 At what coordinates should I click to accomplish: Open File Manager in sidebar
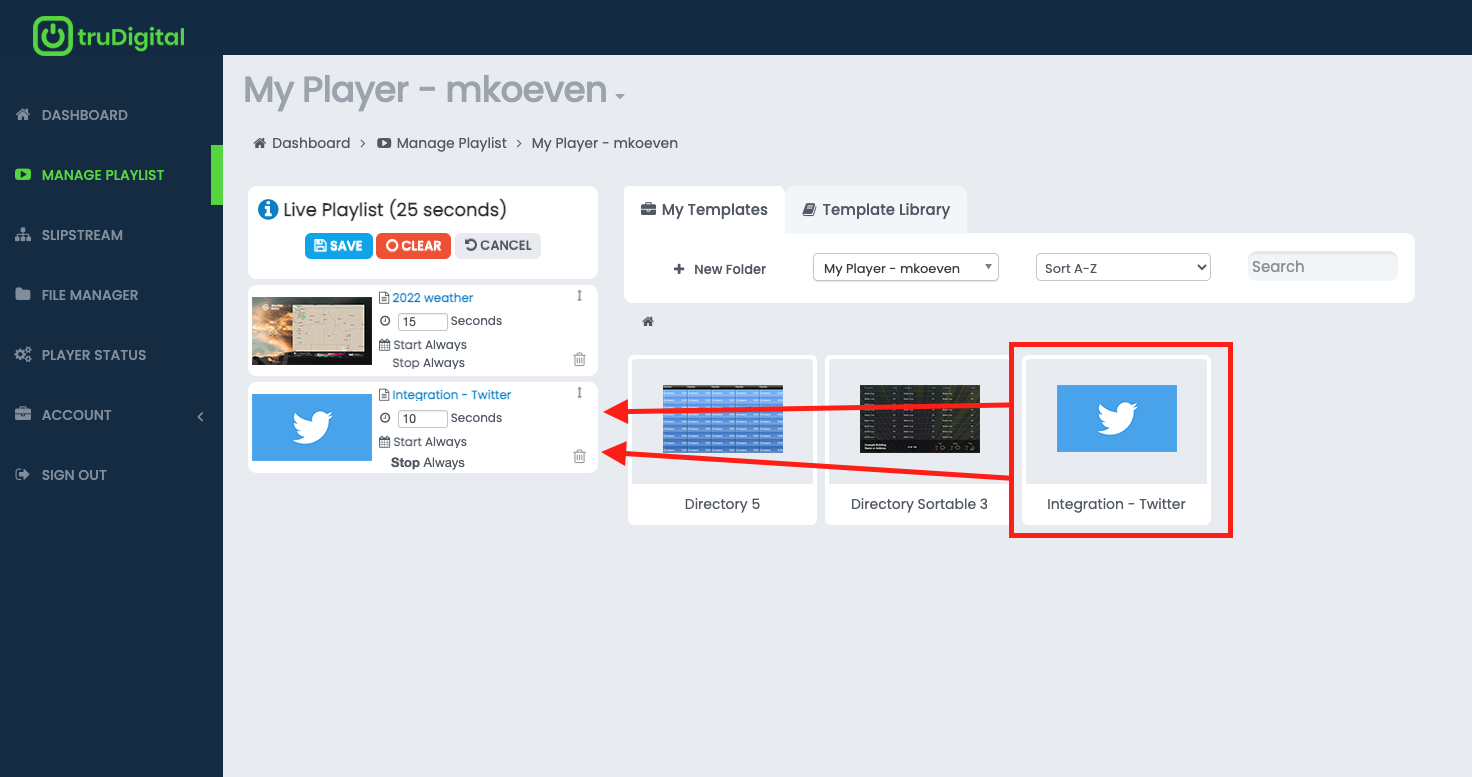(x=90, y=295)
